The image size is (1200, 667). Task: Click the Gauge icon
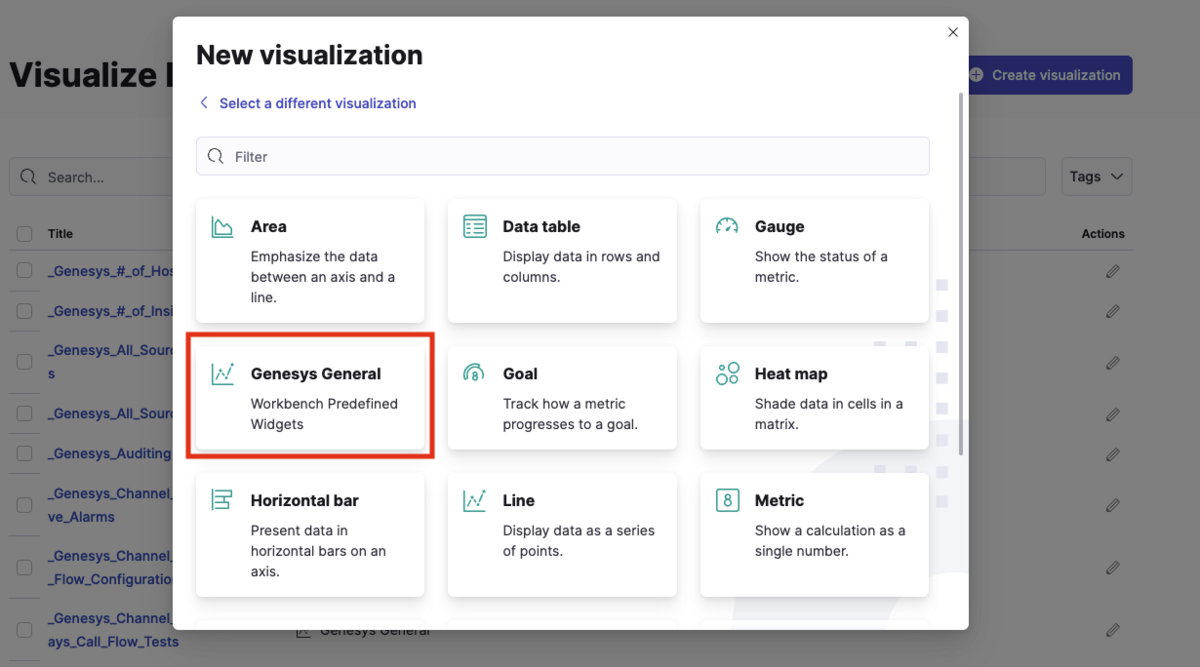[727, 226]
